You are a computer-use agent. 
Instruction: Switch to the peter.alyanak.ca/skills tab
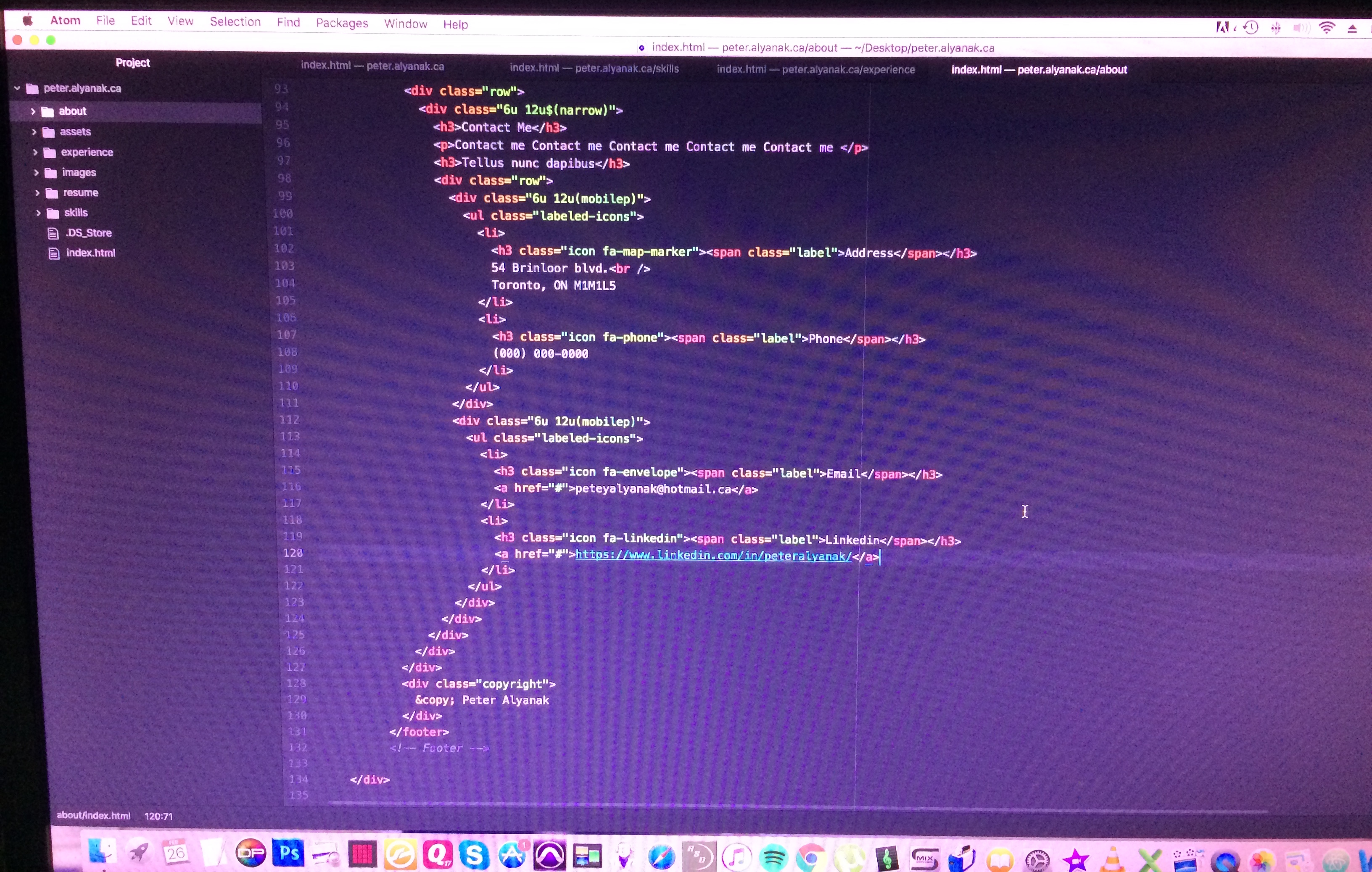[594, 68]
